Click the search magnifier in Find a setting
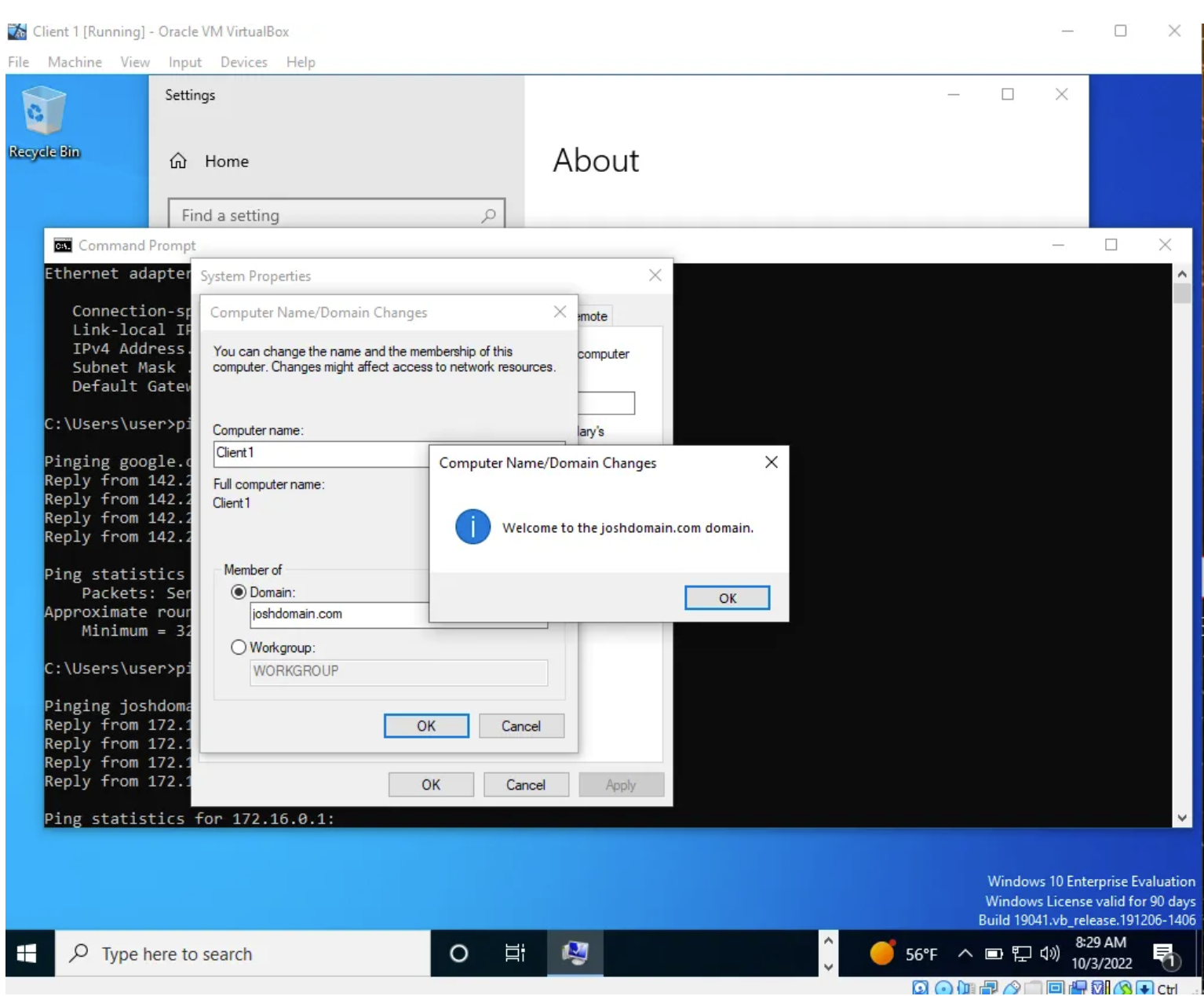Screen dimensions: 1204x996 [x=488, y=215]
